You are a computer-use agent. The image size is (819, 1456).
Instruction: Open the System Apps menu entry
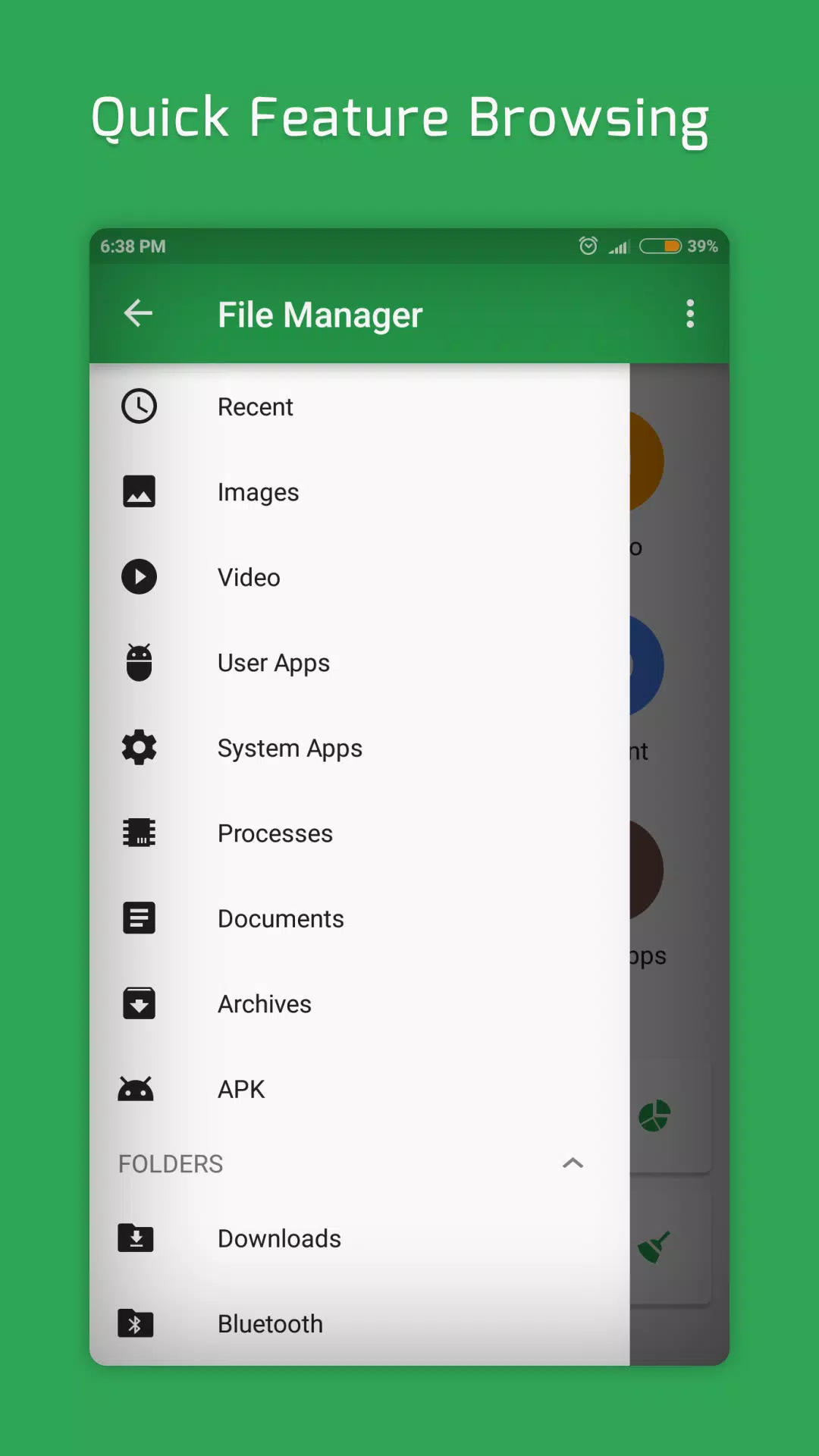tap(359, 747)
